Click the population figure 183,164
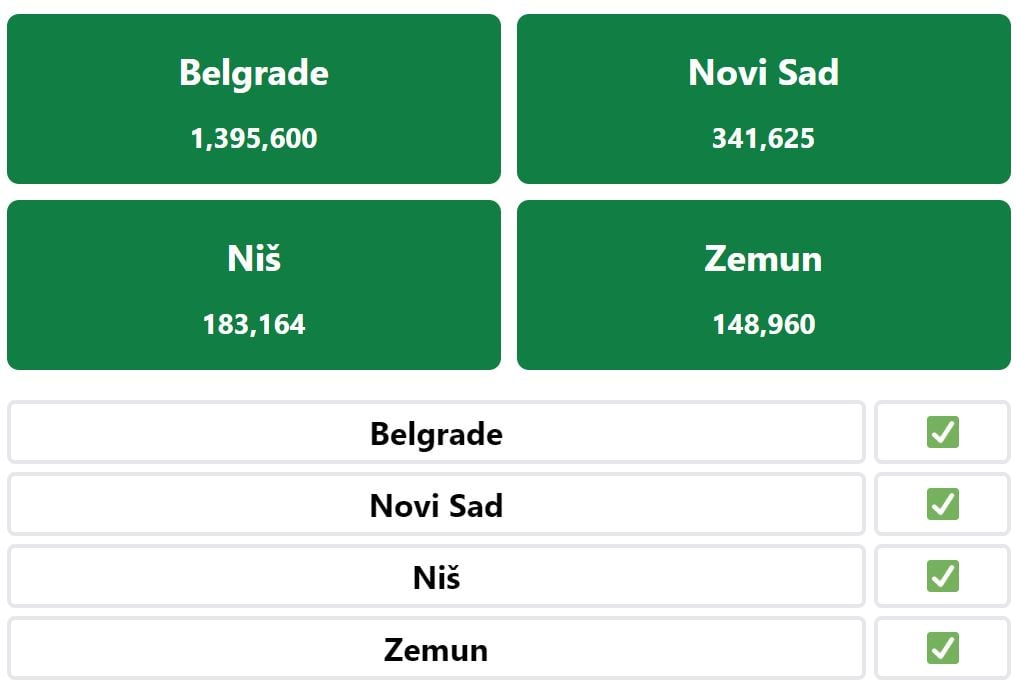1016x687 pixels. [254, 325]
